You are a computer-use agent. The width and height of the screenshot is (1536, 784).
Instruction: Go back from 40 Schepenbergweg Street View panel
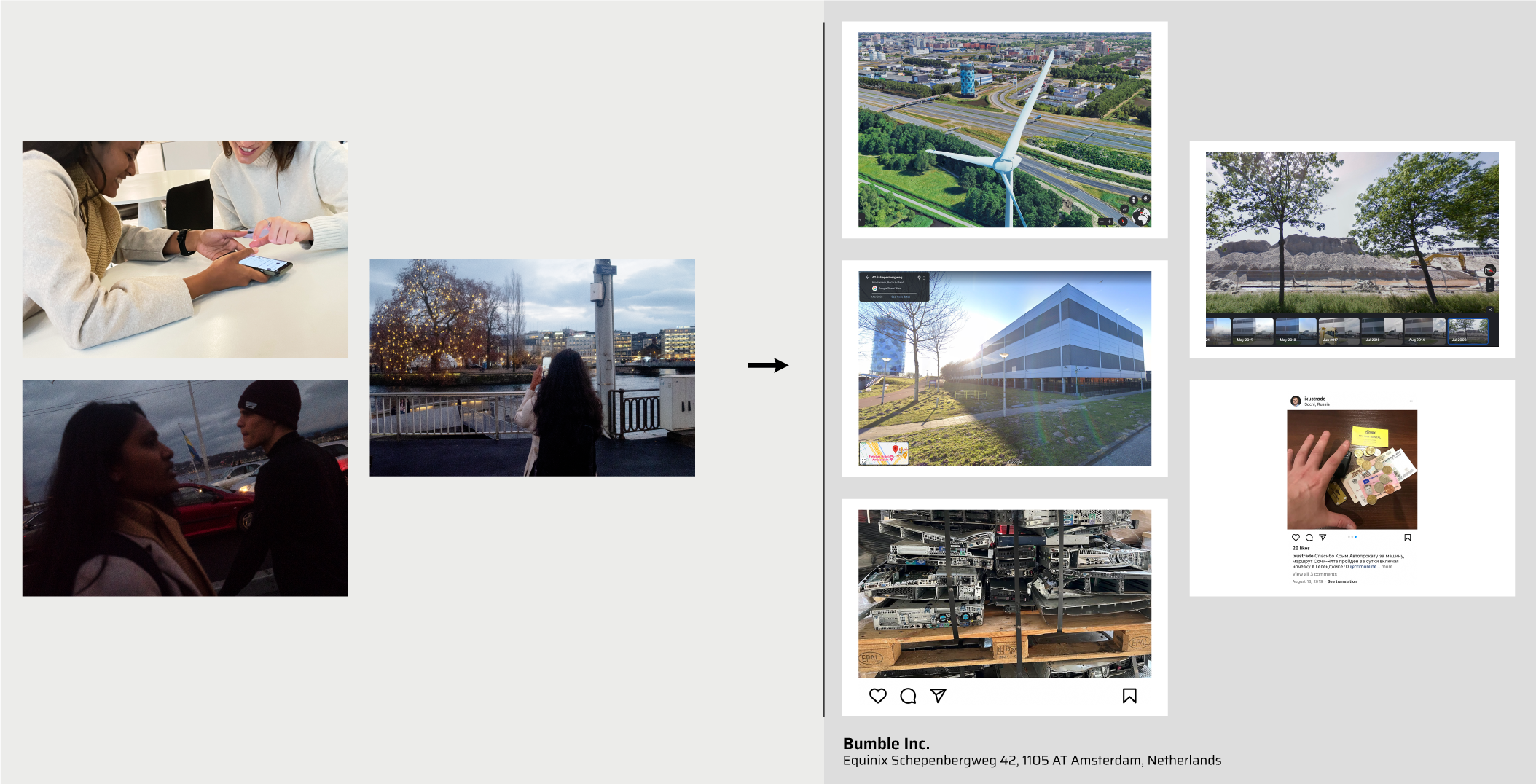(x=867, y=278)
